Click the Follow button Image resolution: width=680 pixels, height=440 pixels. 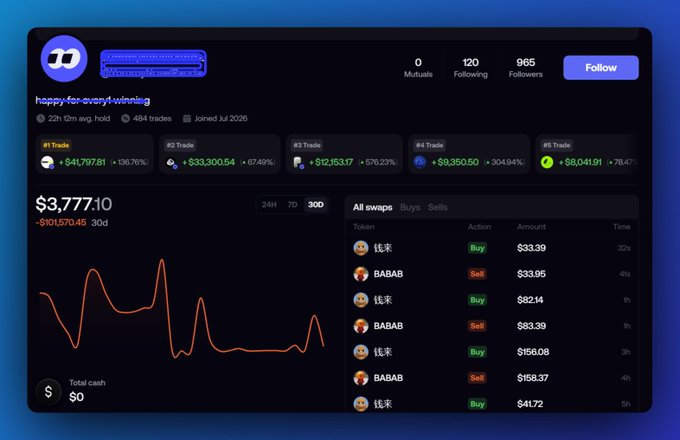(601, 68)
